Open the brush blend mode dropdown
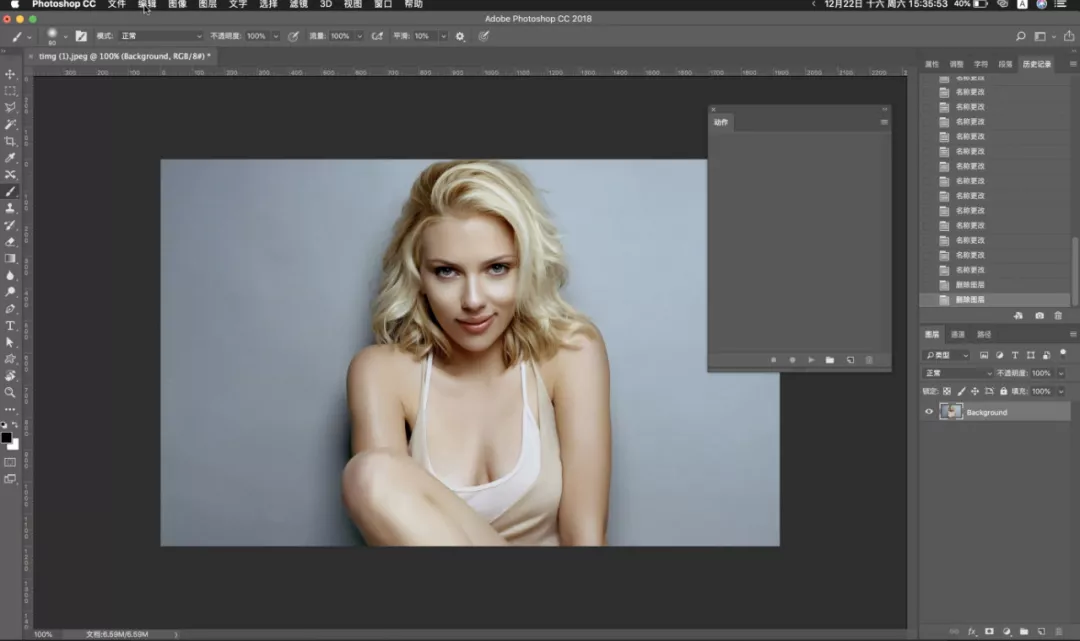 pos(160,36)
